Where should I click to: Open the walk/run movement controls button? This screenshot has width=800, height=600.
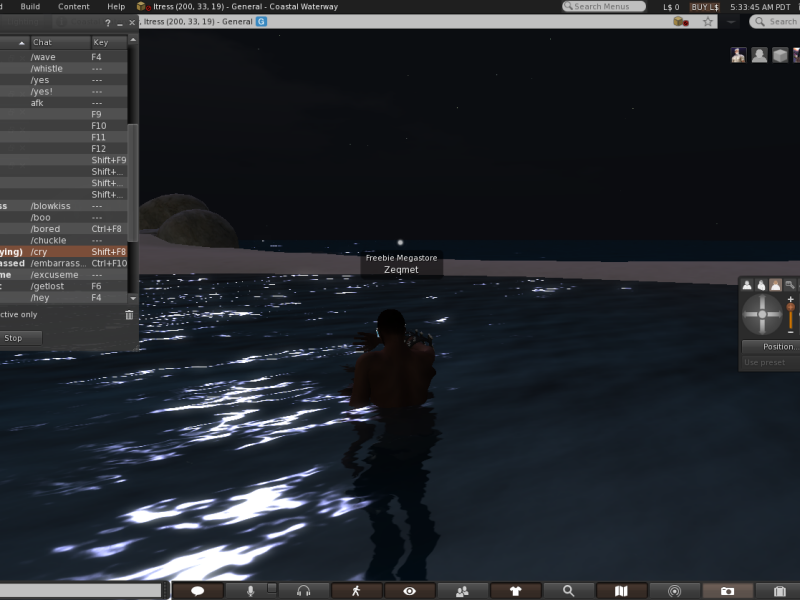(x=356, y=591)
